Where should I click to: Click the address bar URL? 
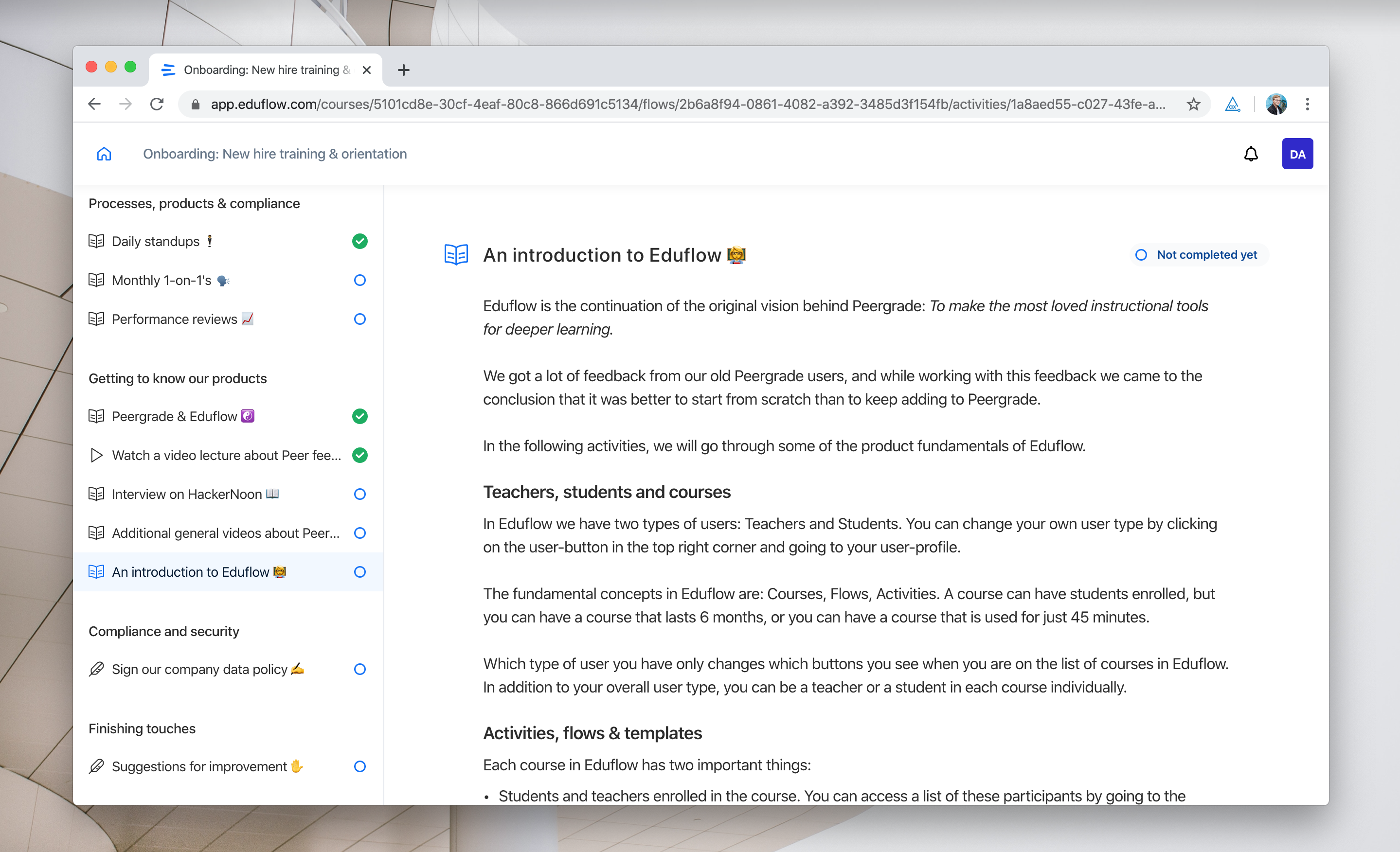[x=687, y=104]
